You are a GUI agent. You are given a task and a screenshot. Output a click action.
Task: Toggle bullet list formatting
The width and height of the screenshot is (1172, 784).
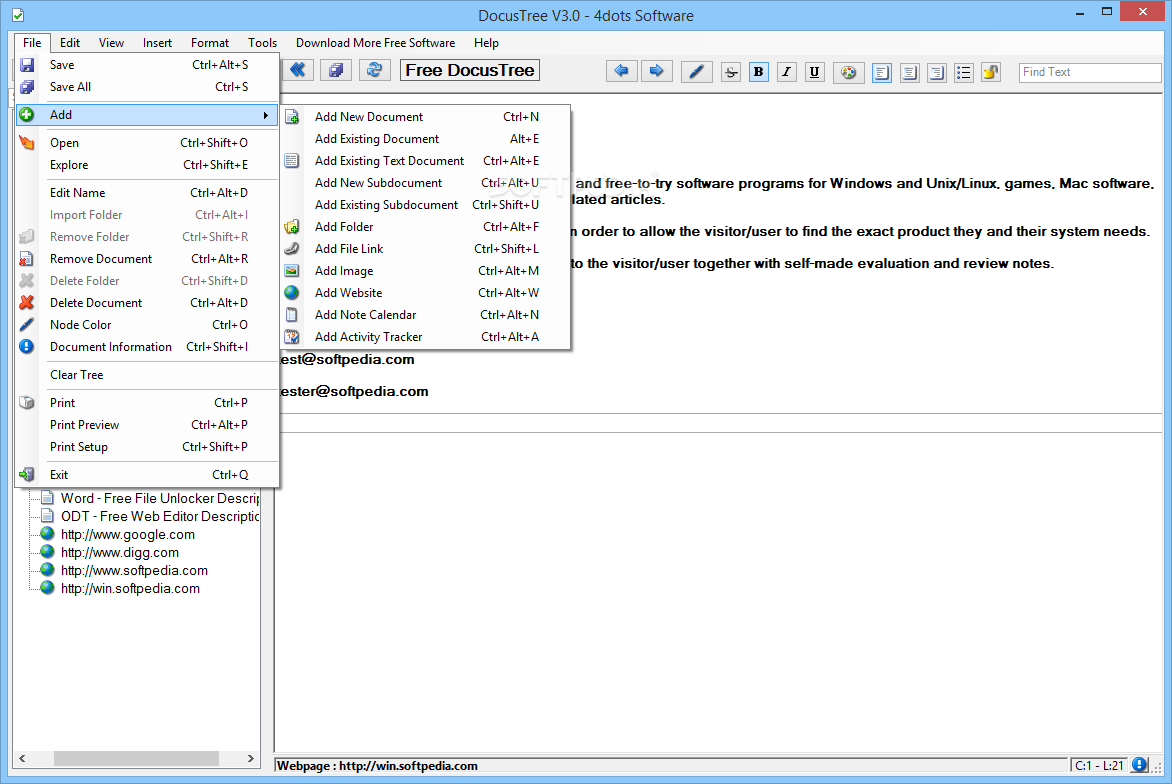(964, 72)
